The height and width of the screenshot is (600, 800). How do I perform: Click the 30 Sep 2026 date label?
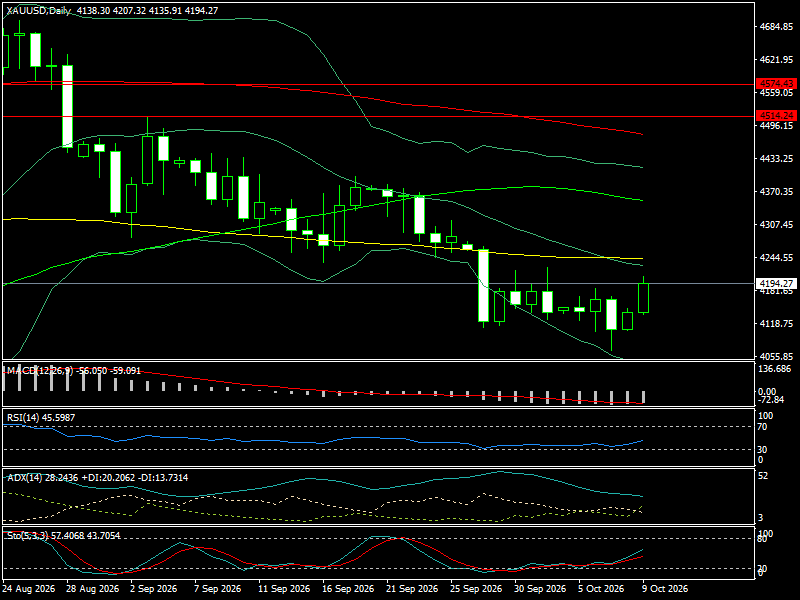(540, 589)
